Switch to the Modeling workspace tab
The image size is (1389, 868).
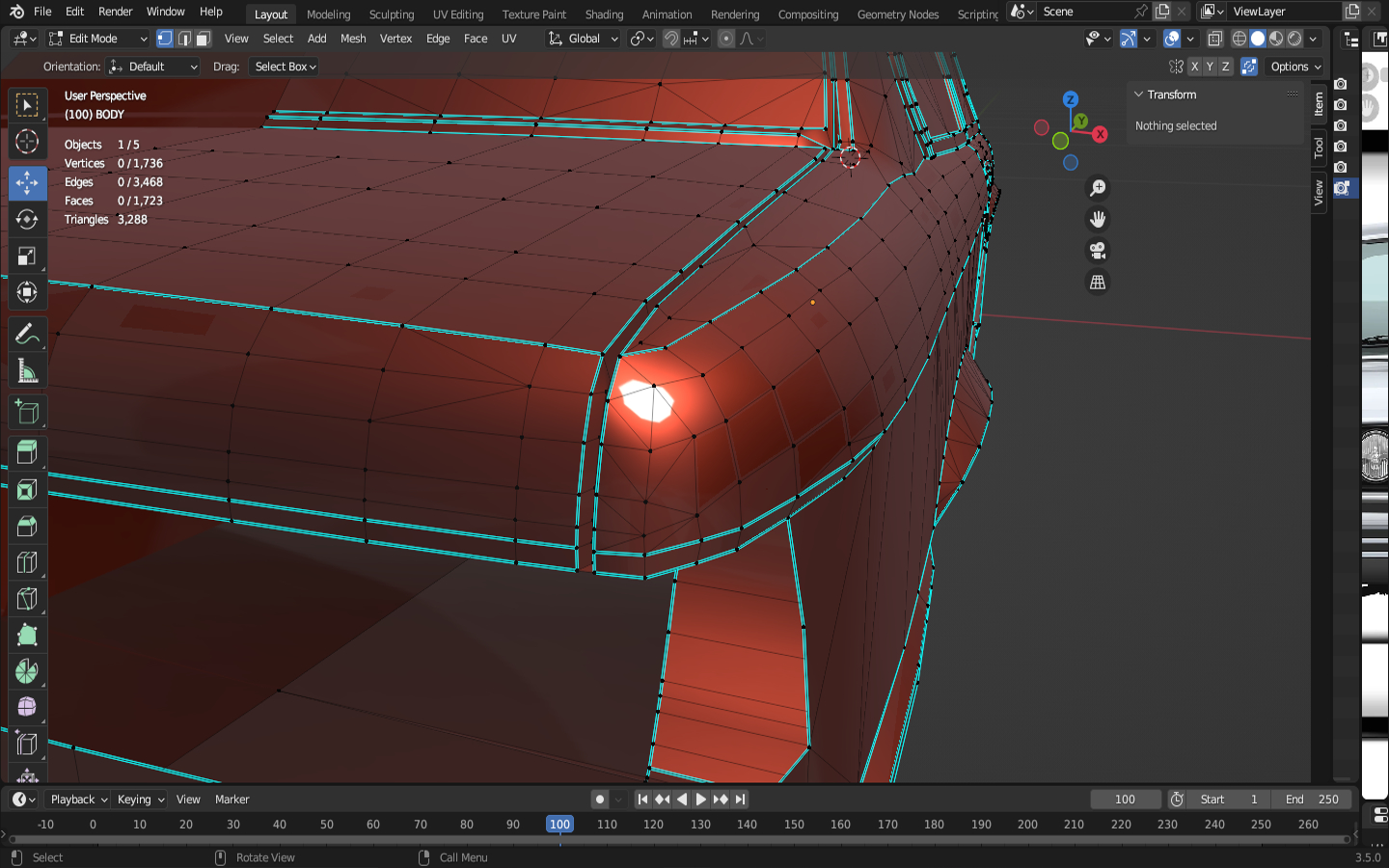[x=329, y=14]
